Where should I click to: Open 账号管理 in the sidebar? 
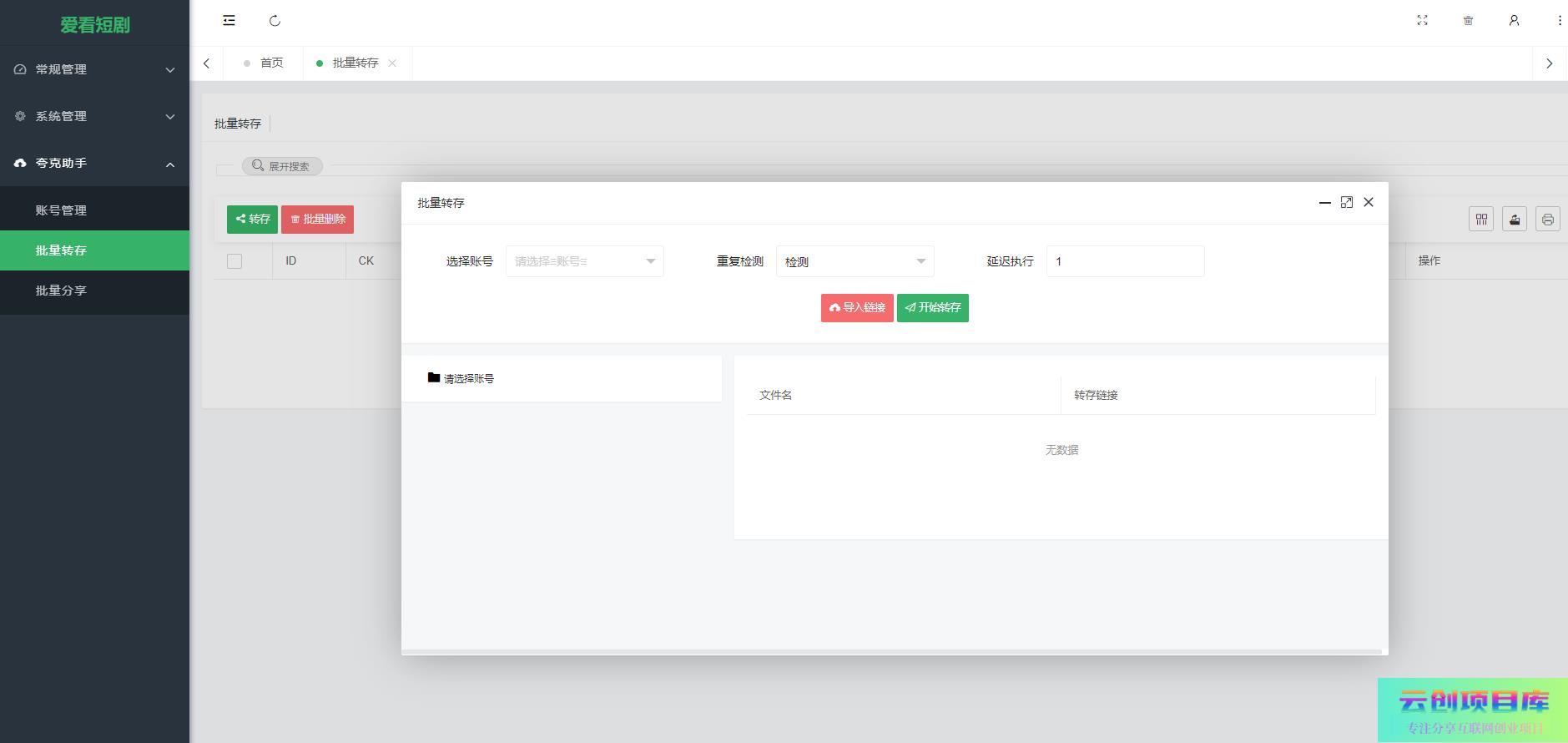tap(61, 210)
